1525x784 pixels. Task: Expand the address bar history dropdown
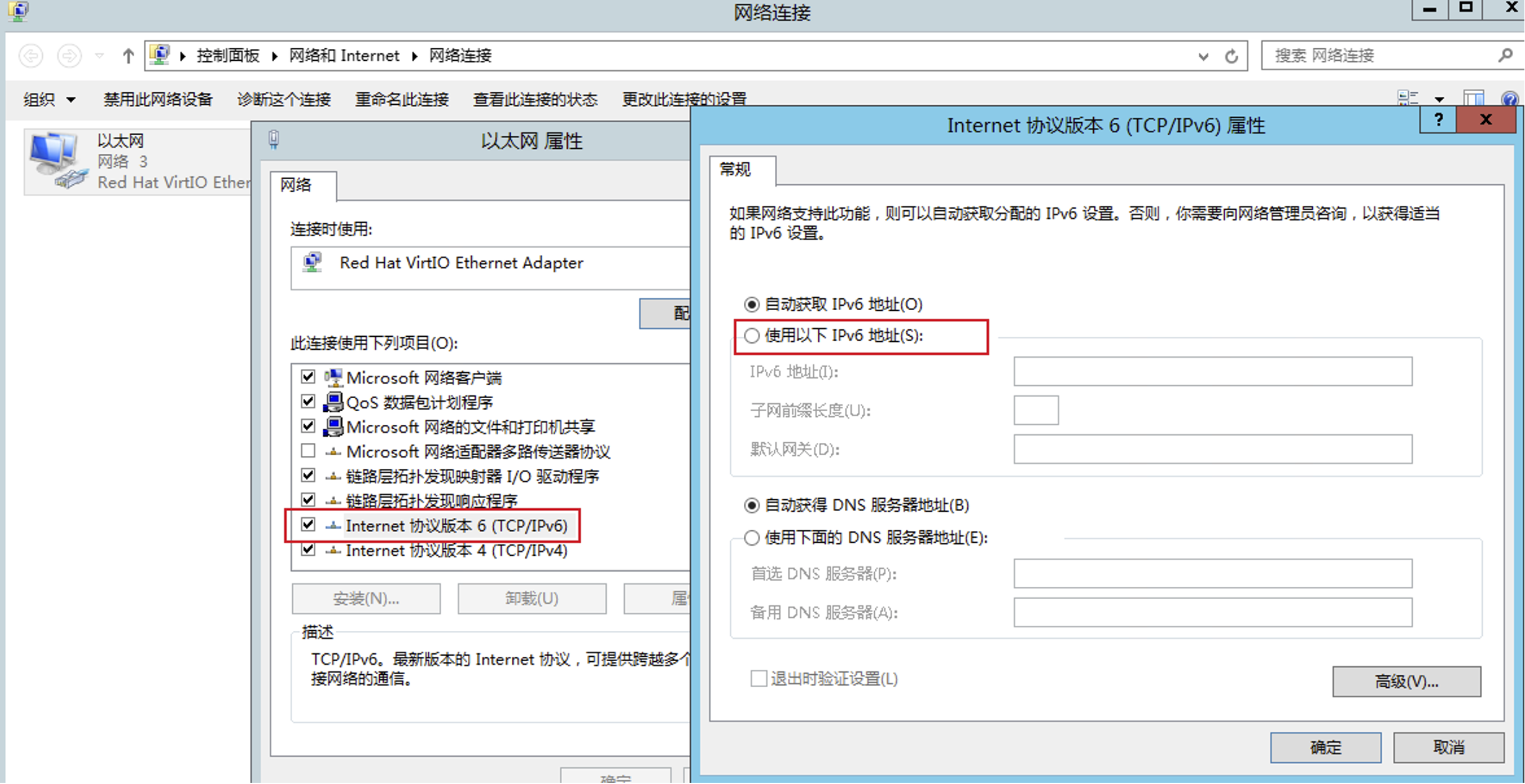pyautogui.click(x=1203, y=56)
